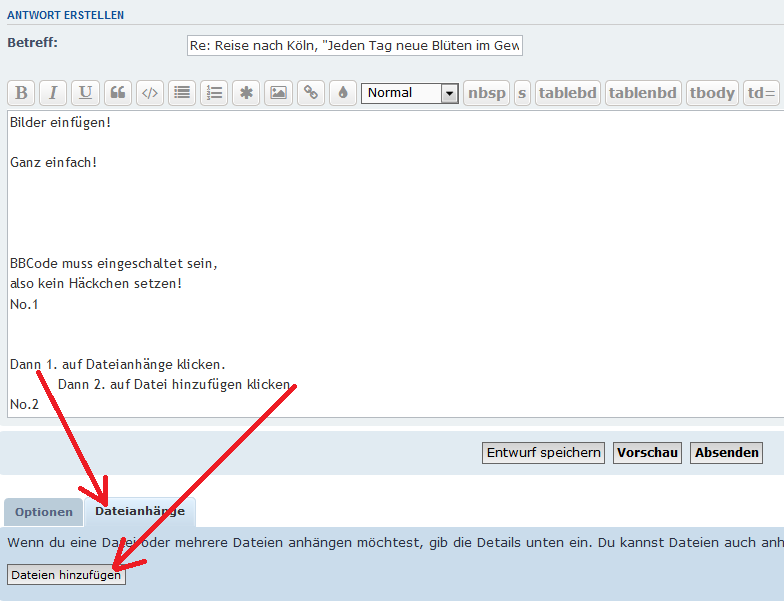Click the tablebd BBCode button
The width and height of the screenshot is (784, 604).
(567, 93)
